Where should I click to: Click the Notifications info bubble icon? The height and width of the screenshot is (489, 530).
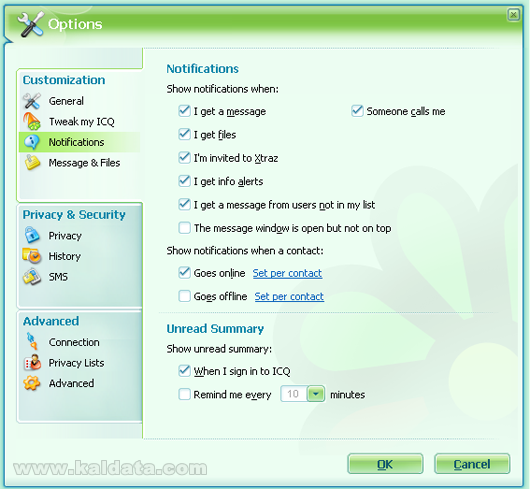pyautogui.click(x=32, y=142)
